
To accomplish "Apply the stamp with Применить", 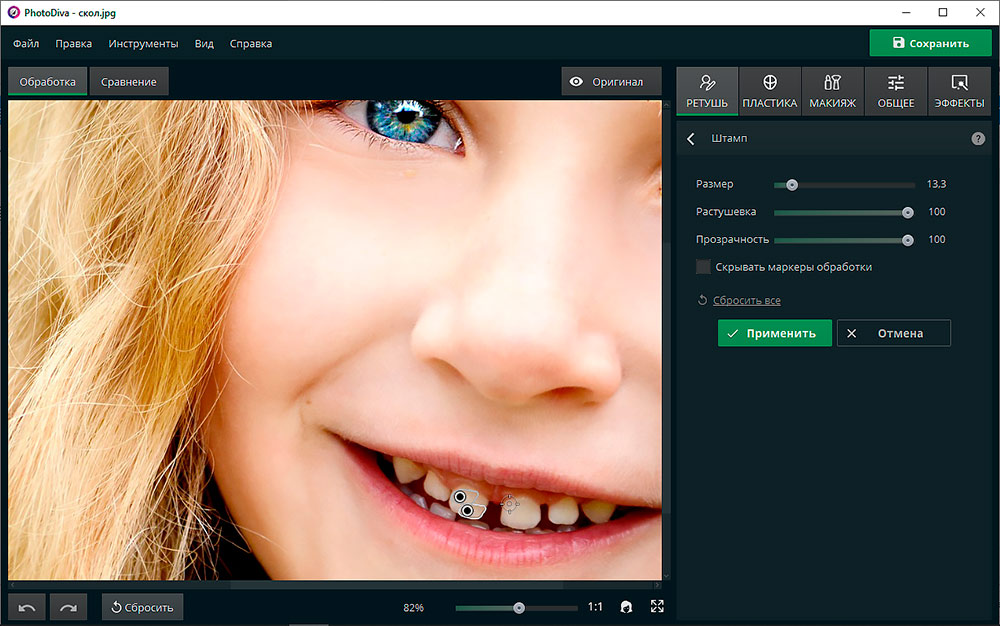I will click(775, 333).
